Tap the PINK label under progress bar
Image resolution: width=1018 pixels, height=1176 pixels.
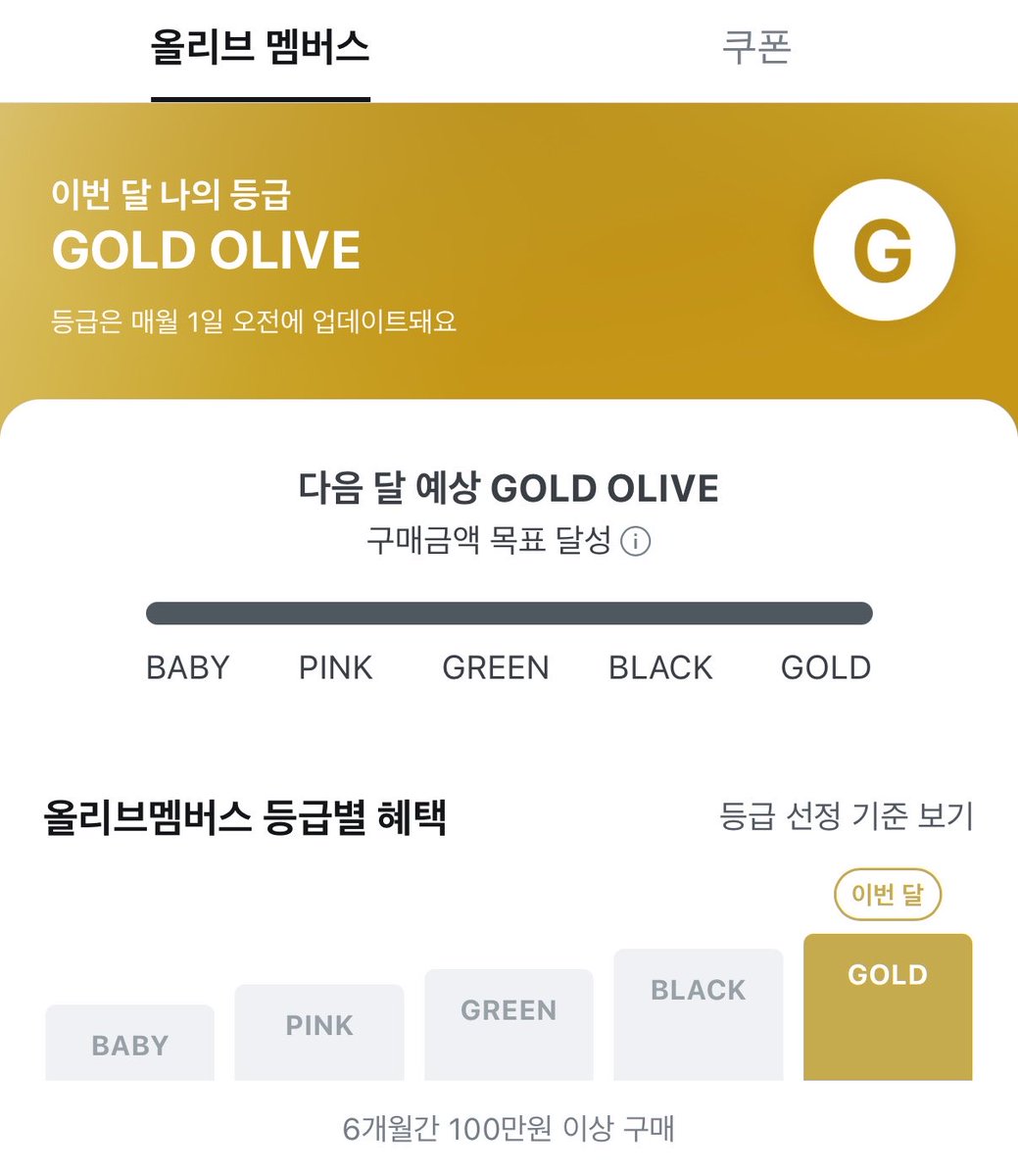point(336,667)
